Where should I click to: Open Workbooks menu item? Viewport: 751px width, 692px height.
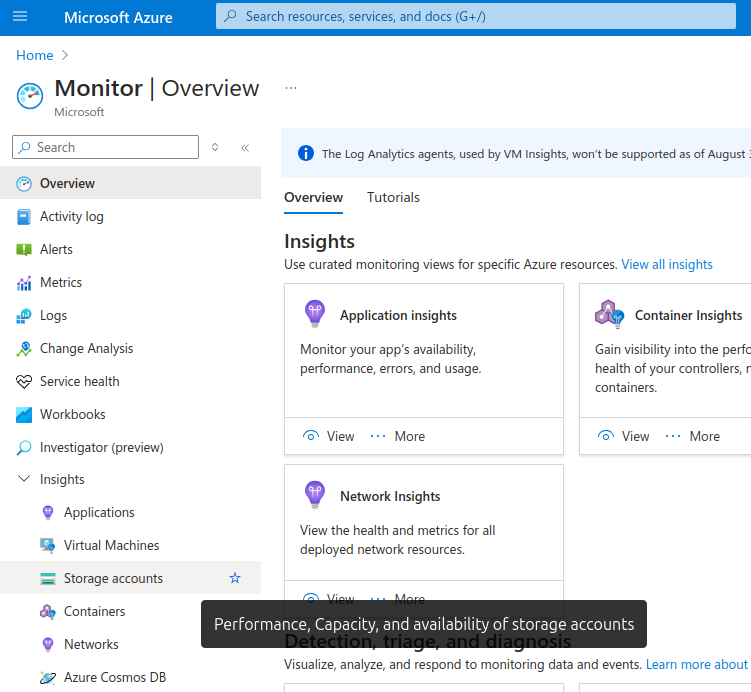[130, 415]
